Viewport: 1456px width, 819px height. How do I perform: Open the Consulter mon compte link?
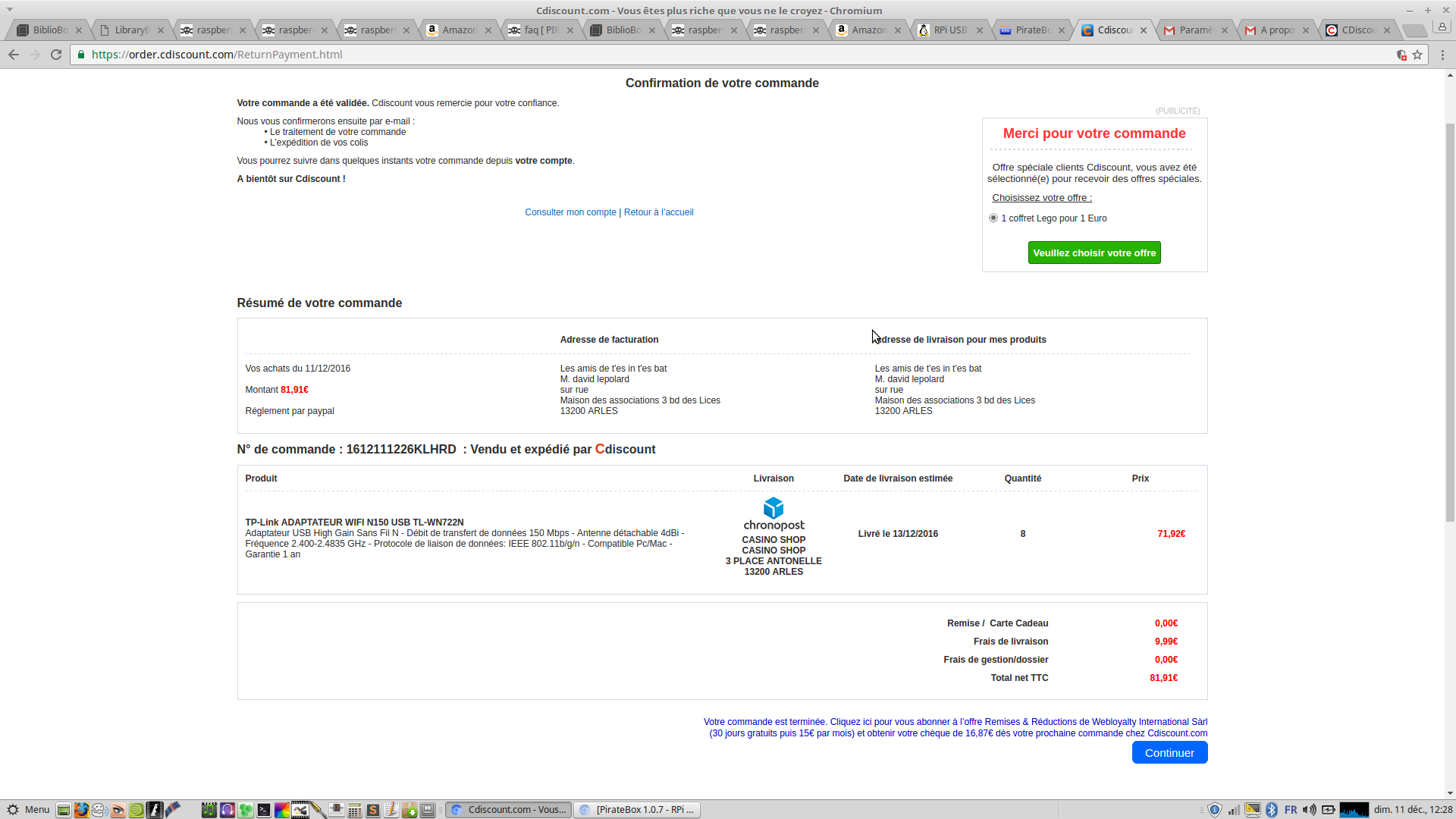(x=570, y=212)
